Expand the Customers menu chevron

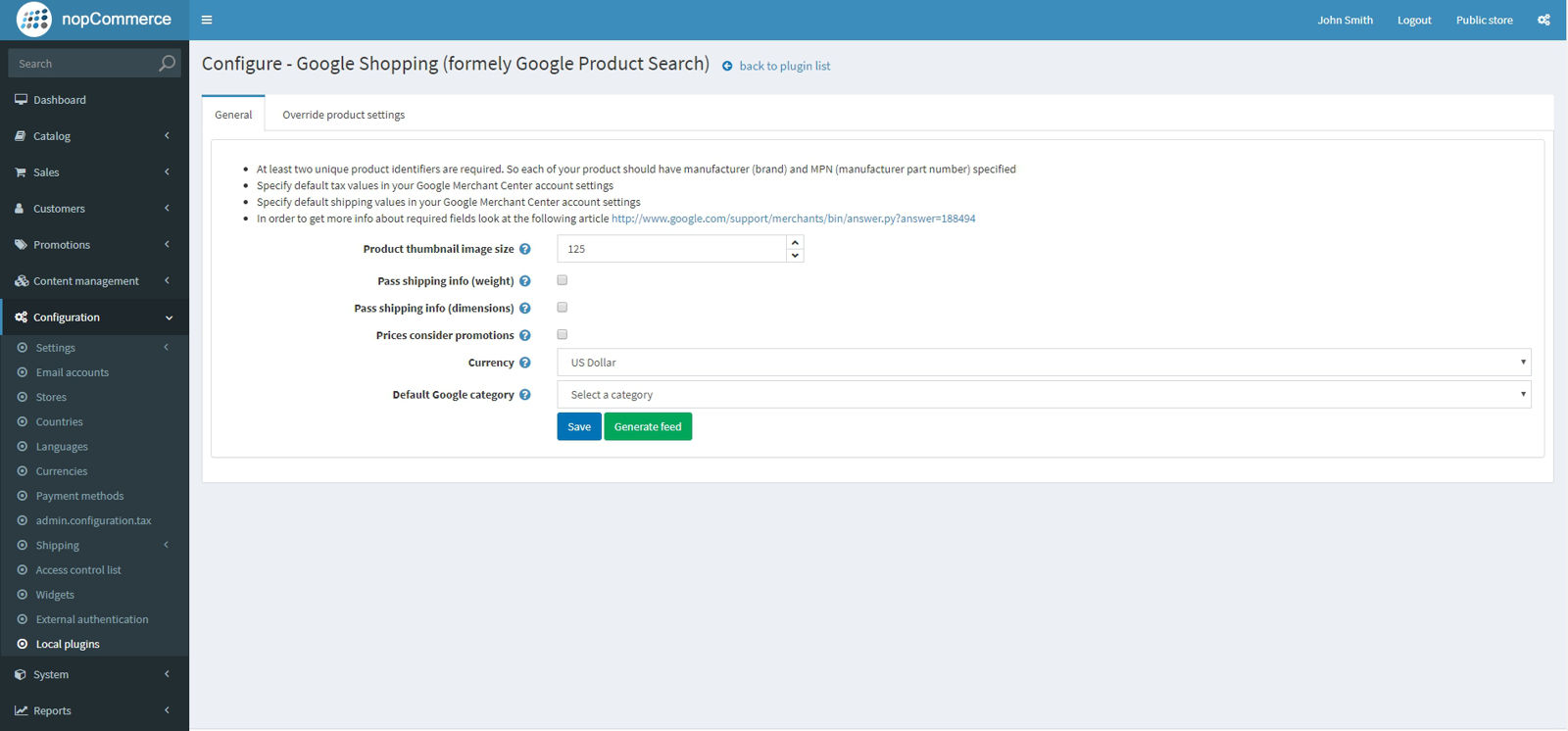pos(168,209)
